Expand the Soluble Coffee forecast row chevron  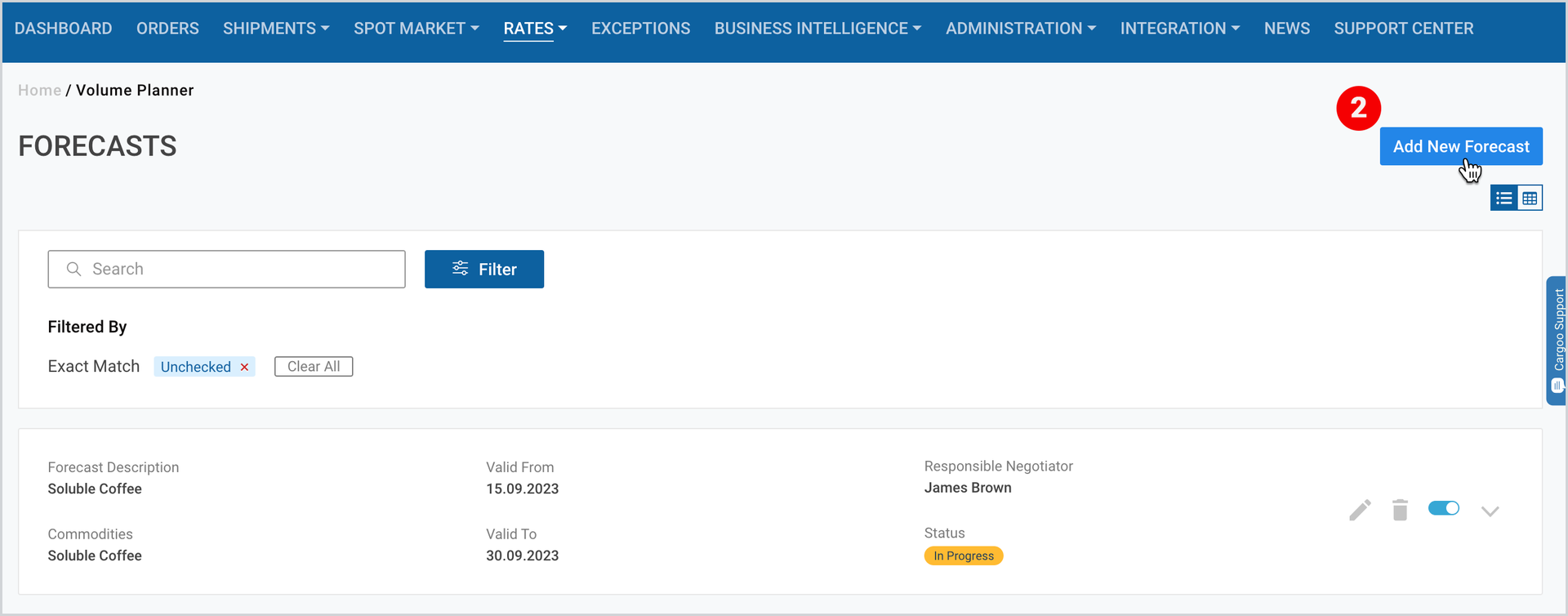click(x=1490, y=511)
